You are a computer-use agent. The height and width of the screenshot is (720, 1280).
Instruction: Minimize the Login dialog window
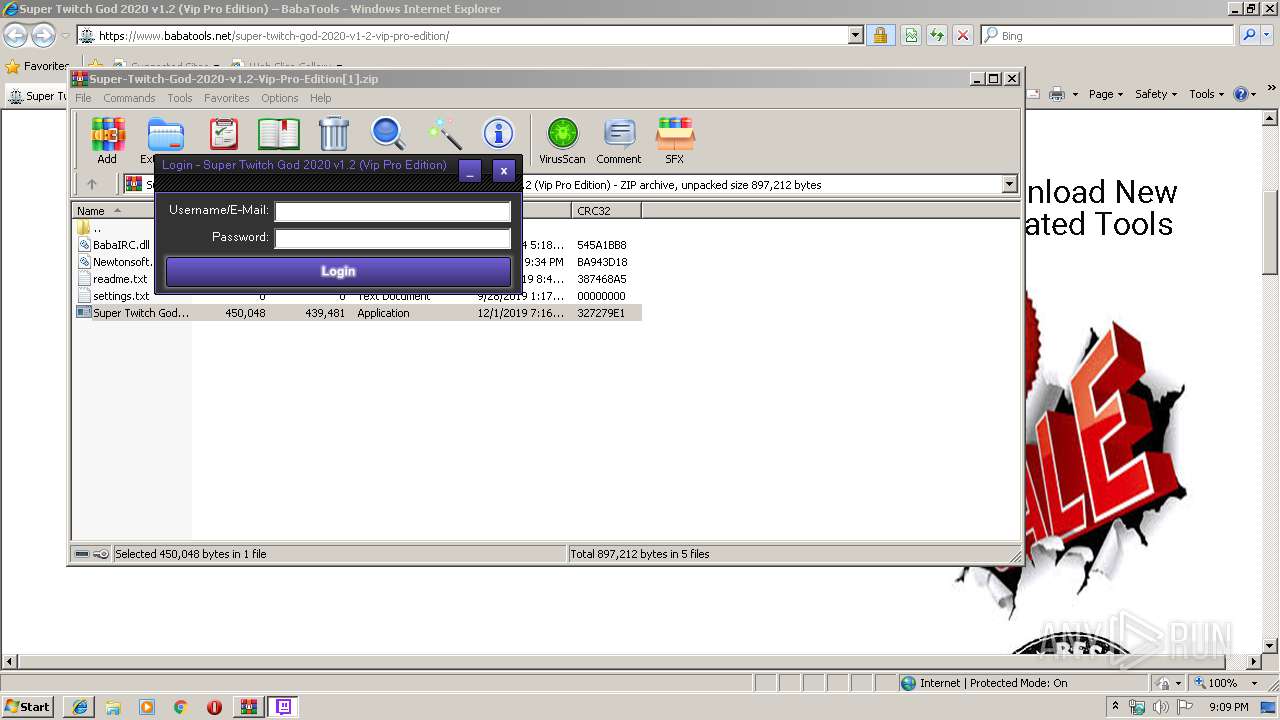pyautogui.click(x=470, y=170)
